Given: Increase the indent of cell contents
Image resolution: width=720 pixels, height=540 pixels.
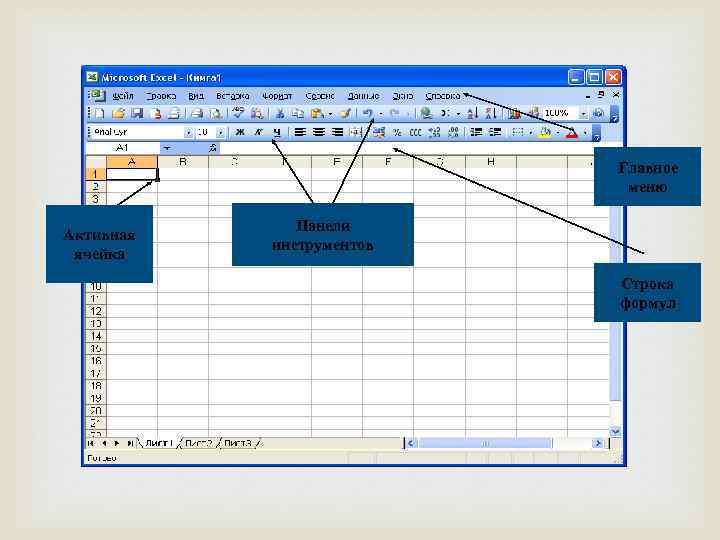Looking at the screenshot, I should 495,133.
